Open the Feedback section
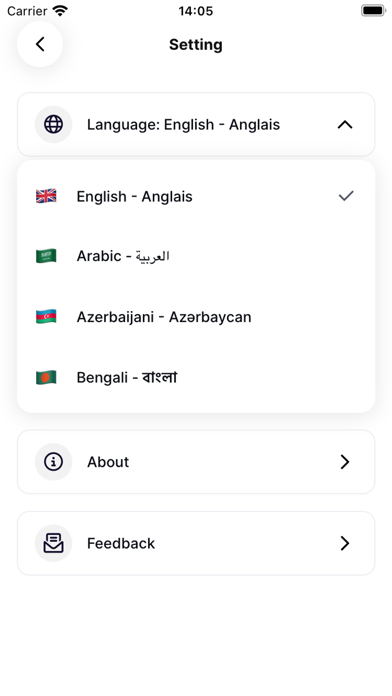 point(196,543)
